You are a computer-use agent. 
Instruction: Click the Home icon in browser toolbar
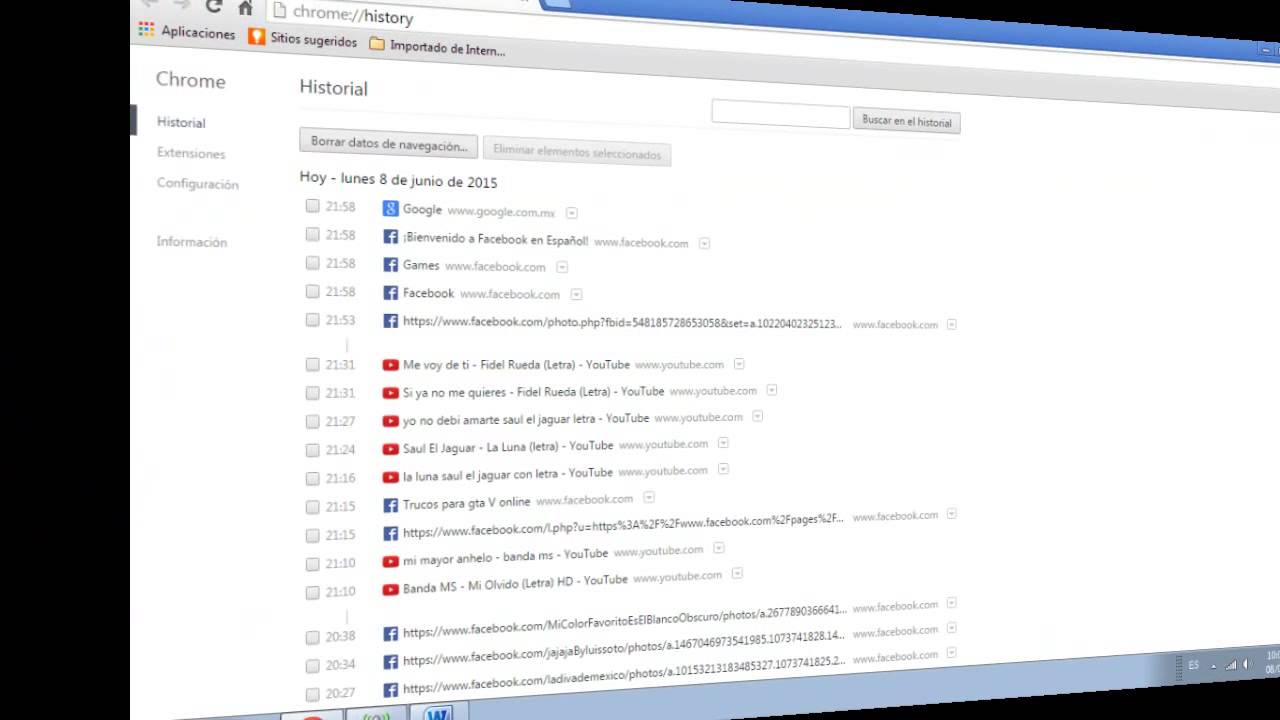click(x=245, y=8)
